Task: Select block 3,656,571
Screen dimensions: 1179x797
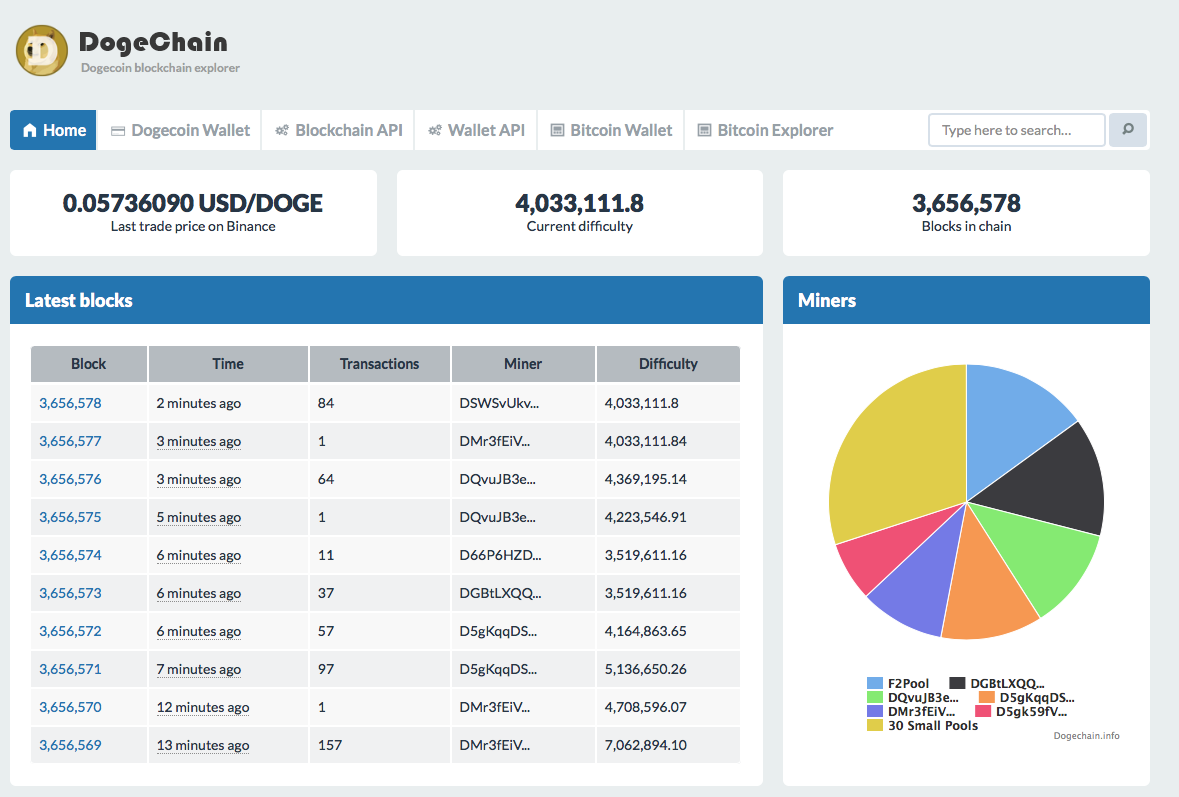Action: point(70,669)
